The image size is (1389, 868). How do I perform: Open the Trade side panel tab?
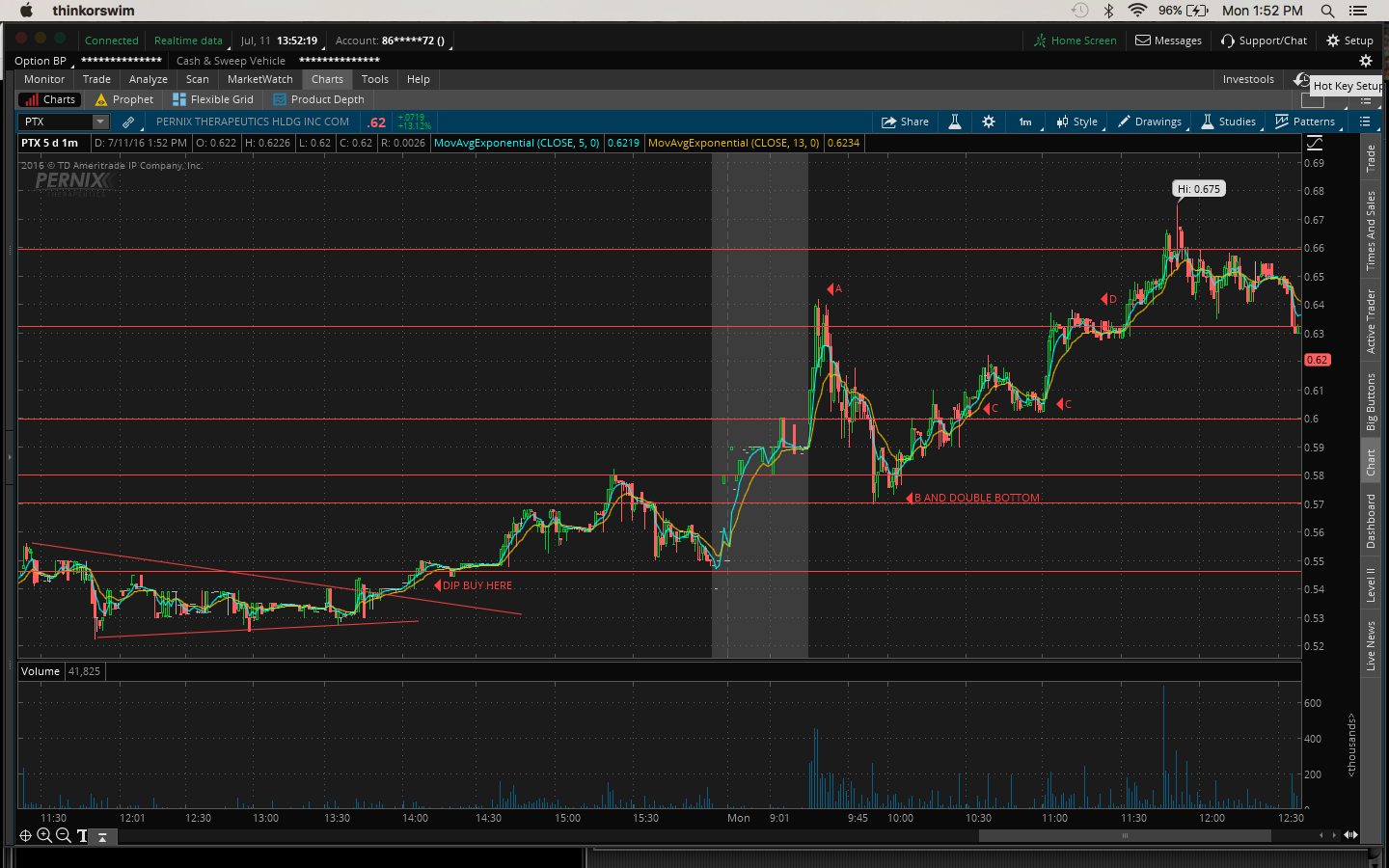pyautogui.click(x=1371, y=158)
